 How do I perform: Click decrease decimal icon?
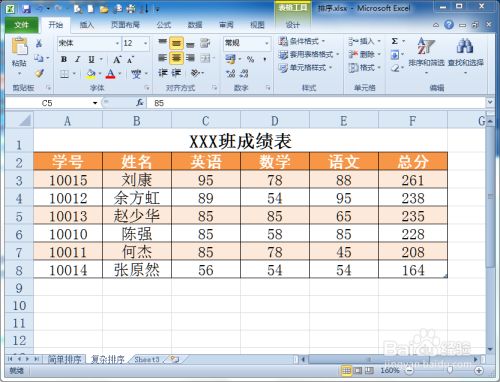point(244,74)
